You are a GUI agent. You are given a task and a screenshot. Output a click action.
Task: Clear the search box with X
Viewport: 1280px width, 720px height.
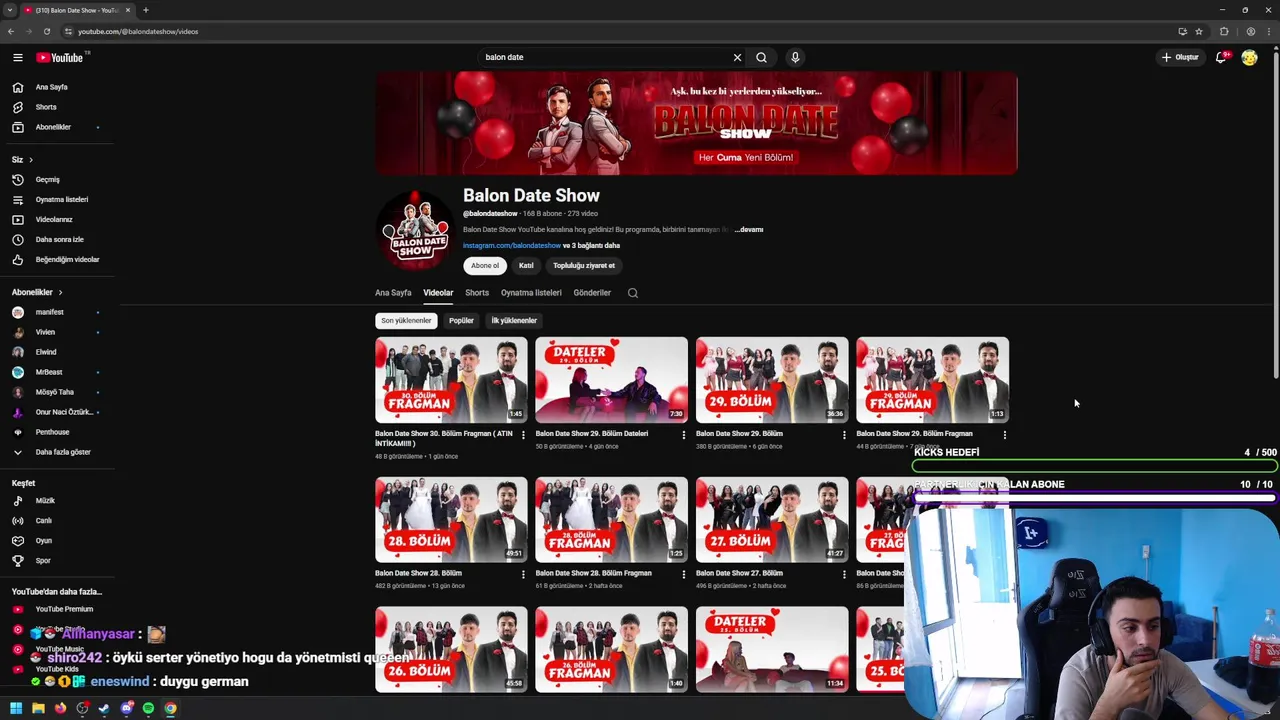738,58
